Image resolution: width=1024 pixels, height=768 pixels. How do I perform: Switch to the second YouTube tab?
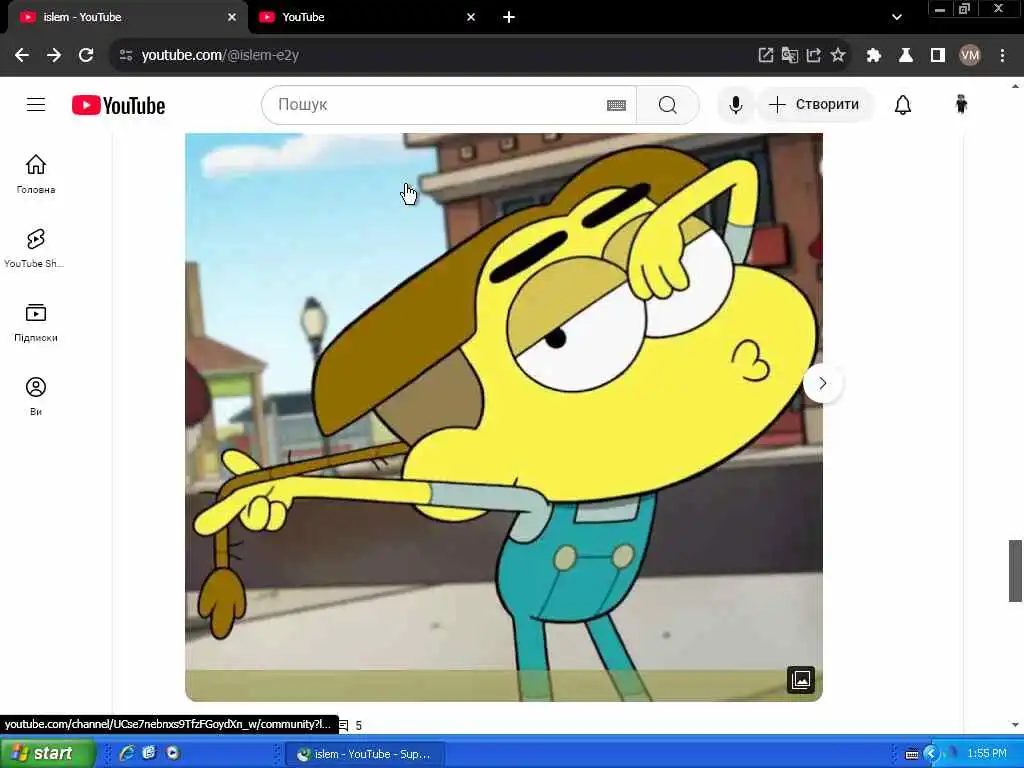pyautogui.click(x=369, y=17)
